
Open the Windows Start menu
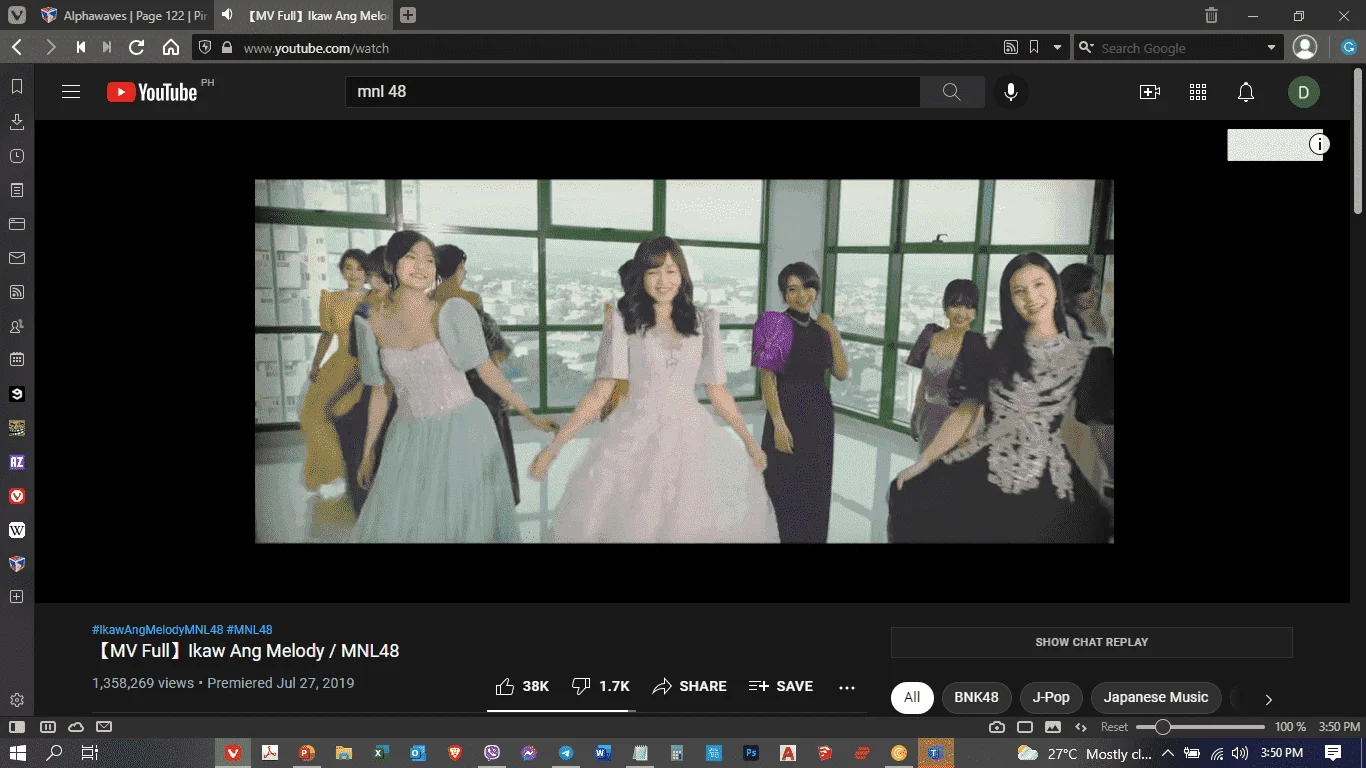point(18,753)
